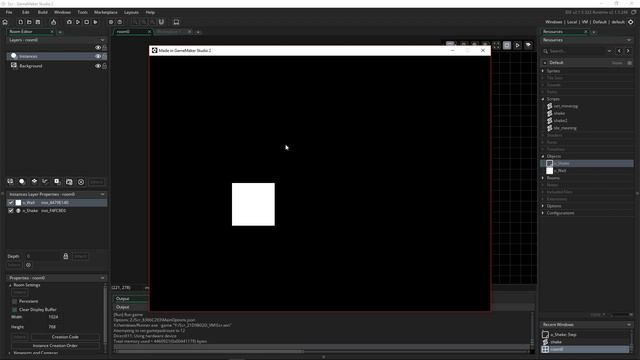Add a new asset layer

click(x=57, y=182)
